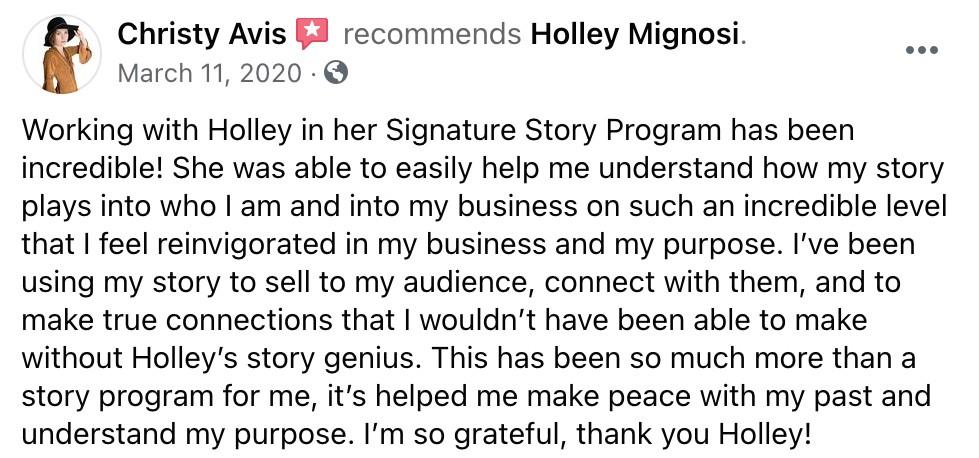Open the three-dot post options menu
The width and height of the screenshot is (979, 458).
click(922, 51)
